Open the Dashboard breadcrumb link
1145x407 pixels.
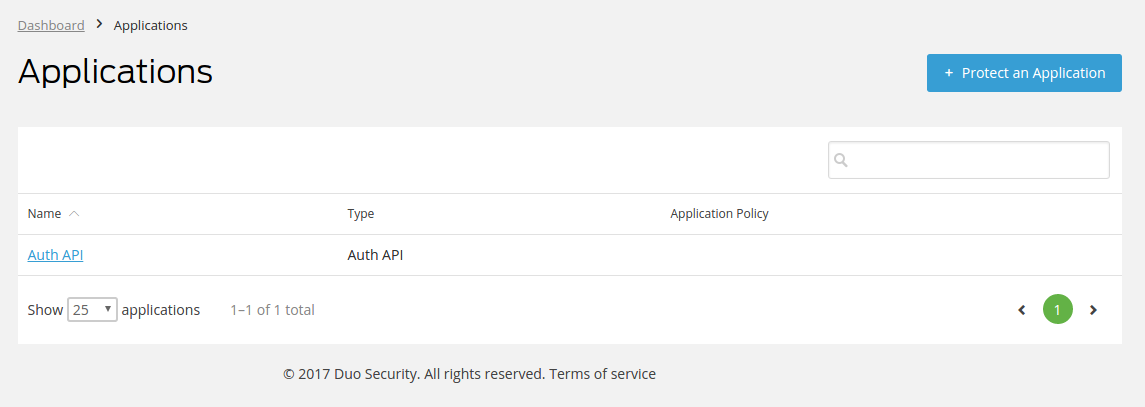pos(51,26)
